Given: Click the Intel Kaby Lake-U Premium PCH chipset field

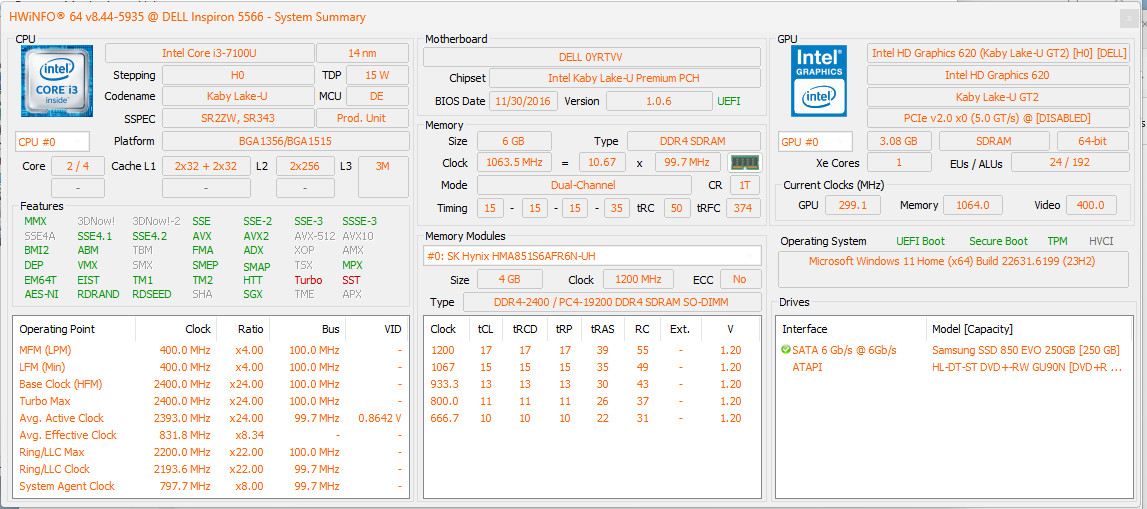Looking at the screenshot, I should [x=625, y=78].
